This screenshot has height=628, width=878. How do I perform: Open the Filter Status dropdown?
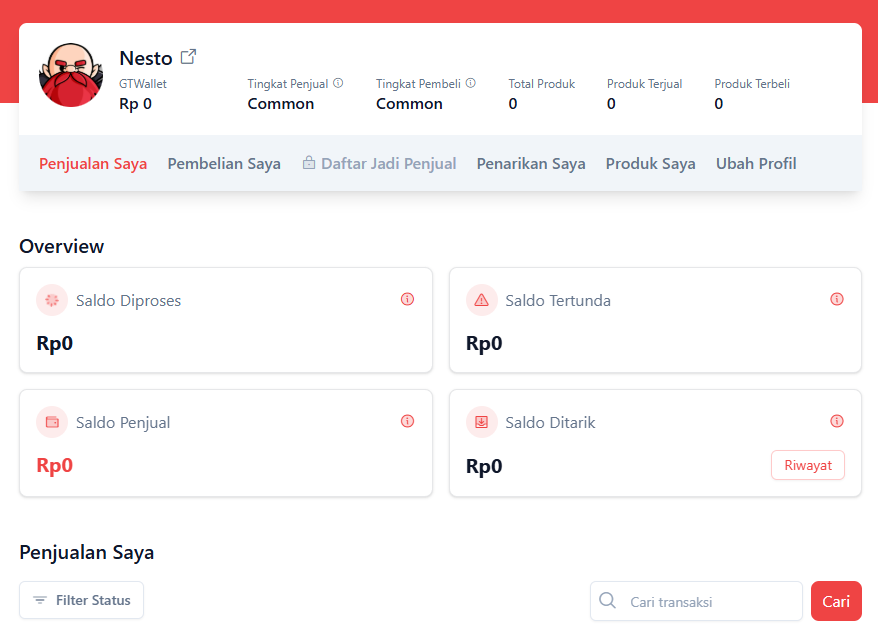(x=82, y=600)
